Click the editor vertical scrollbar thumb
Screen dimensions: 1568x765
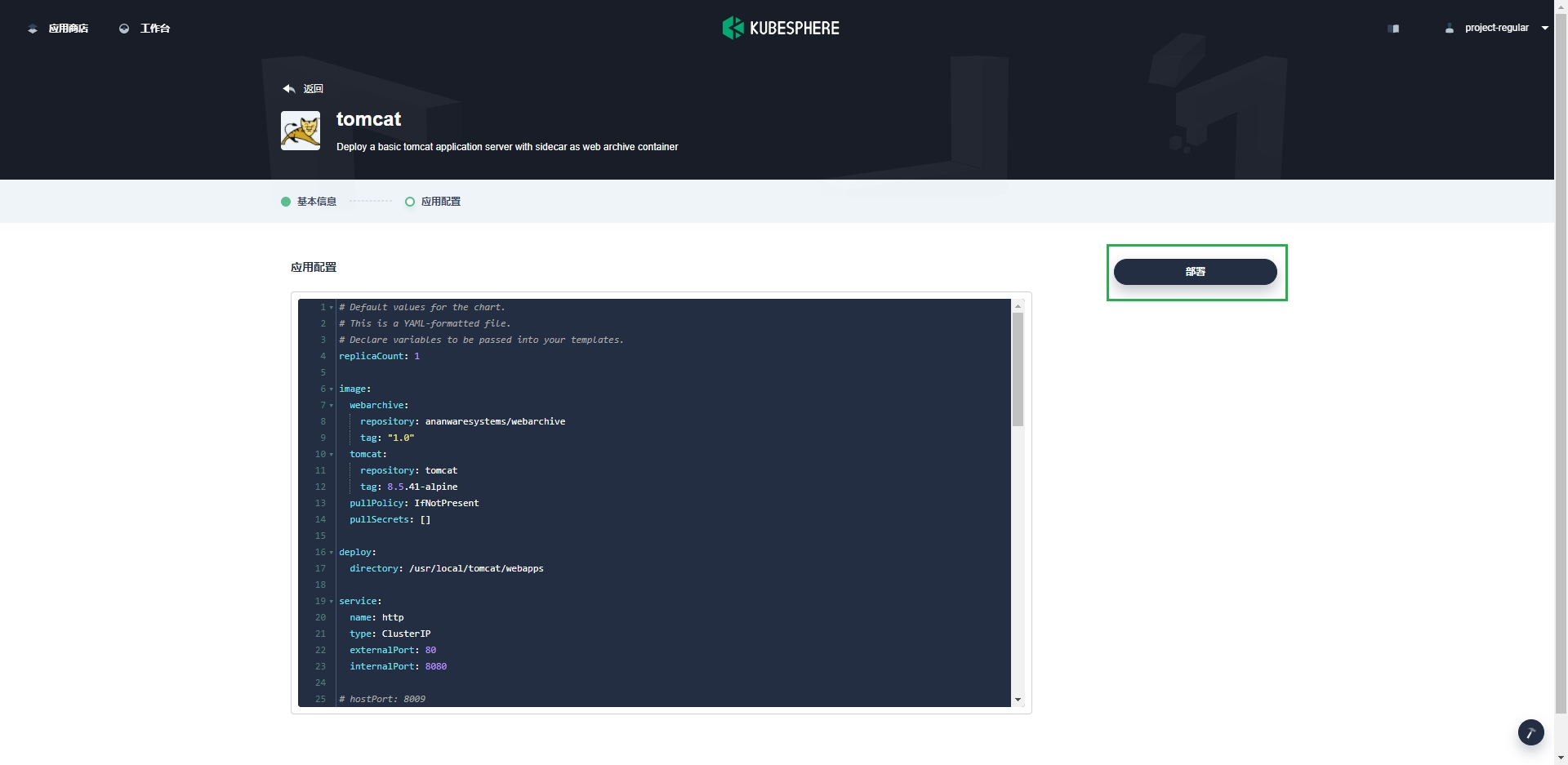coord(1018,369)
